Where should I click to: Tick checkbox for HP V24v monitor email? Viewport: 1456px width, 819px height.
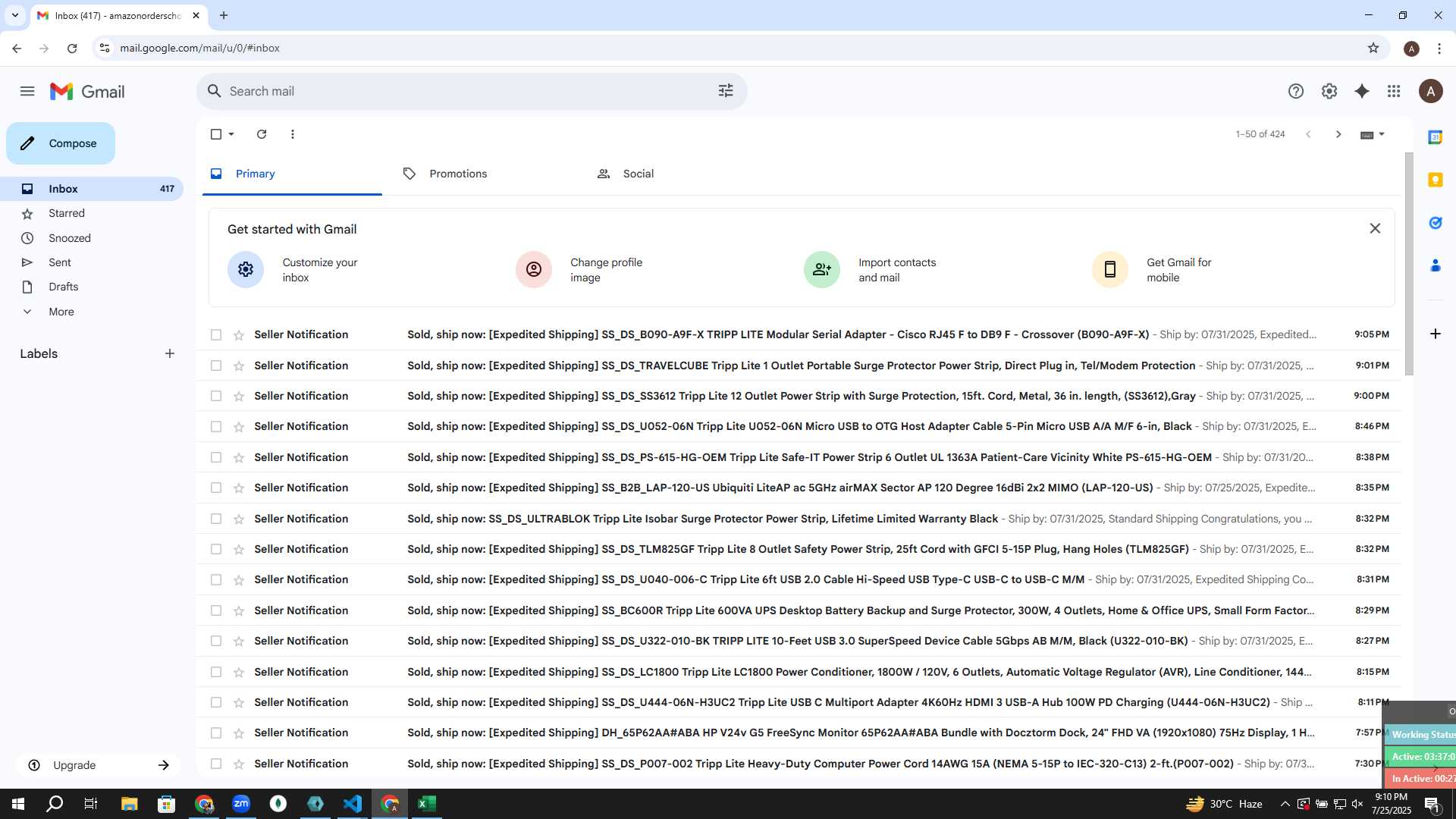tap(216, 733)
